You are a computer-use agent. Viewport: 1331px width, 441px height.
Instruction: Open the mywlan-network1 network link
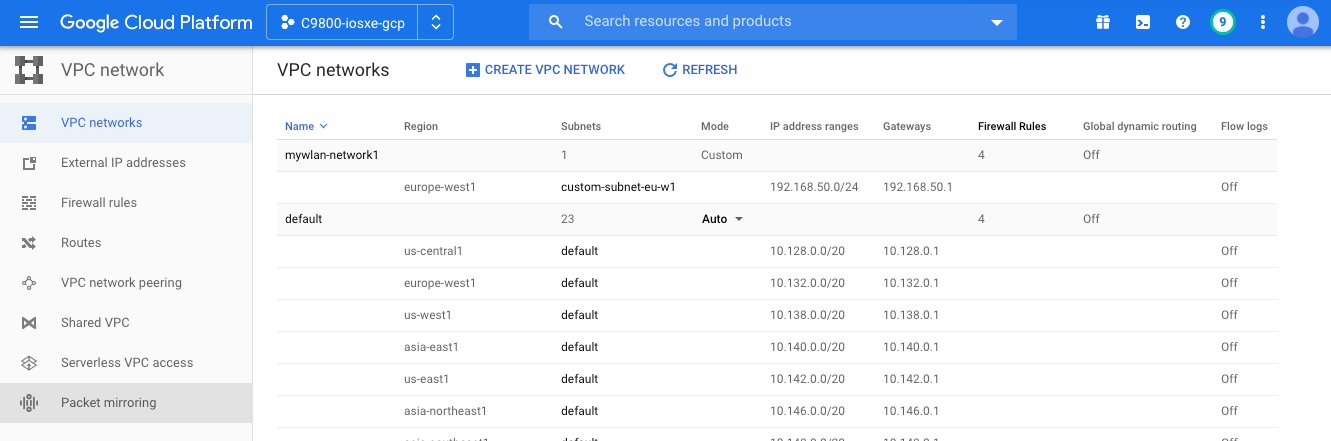point(331,155)
